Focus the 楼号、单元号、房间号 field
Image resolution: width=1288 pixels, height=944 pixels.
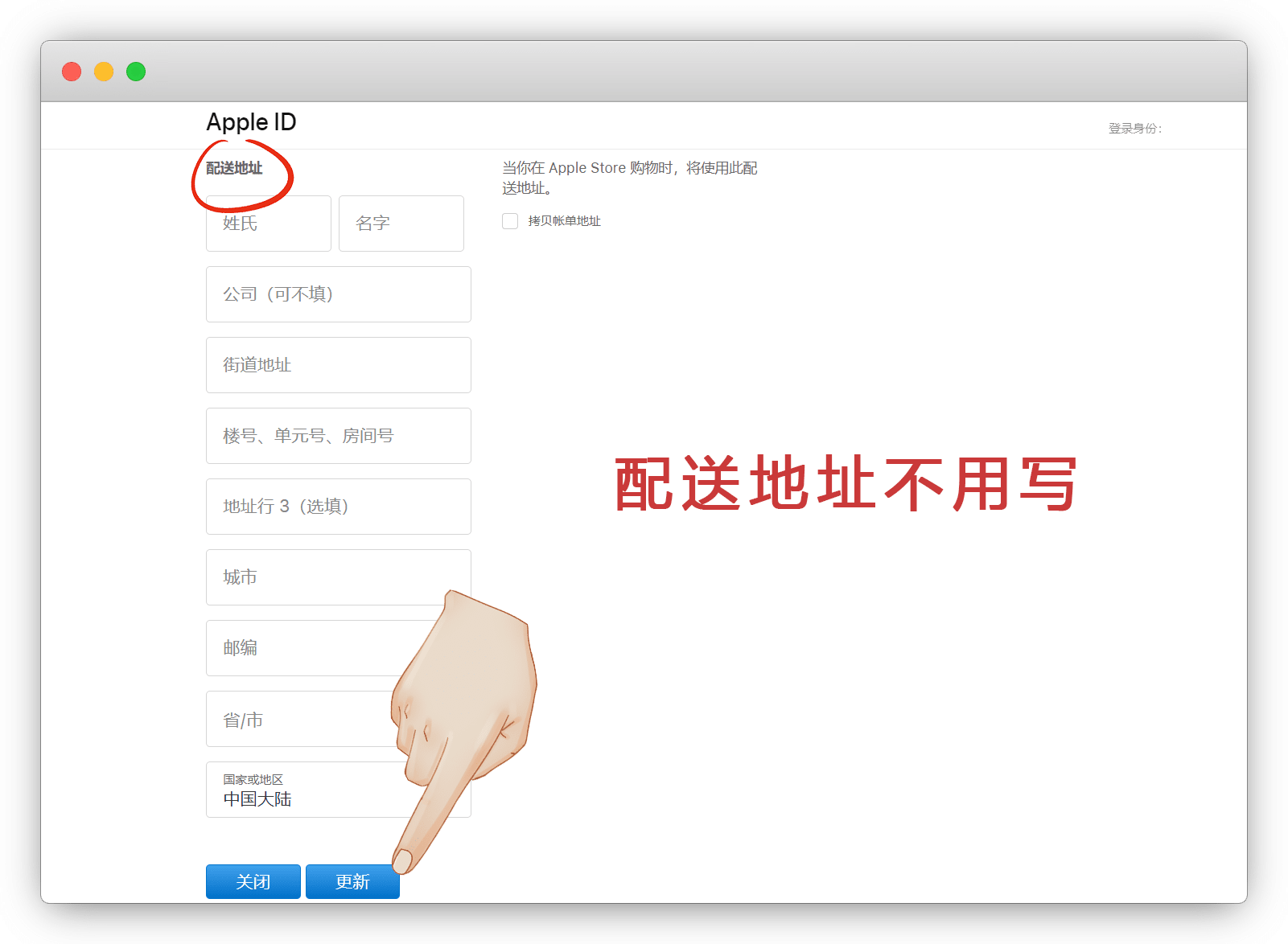338,436
